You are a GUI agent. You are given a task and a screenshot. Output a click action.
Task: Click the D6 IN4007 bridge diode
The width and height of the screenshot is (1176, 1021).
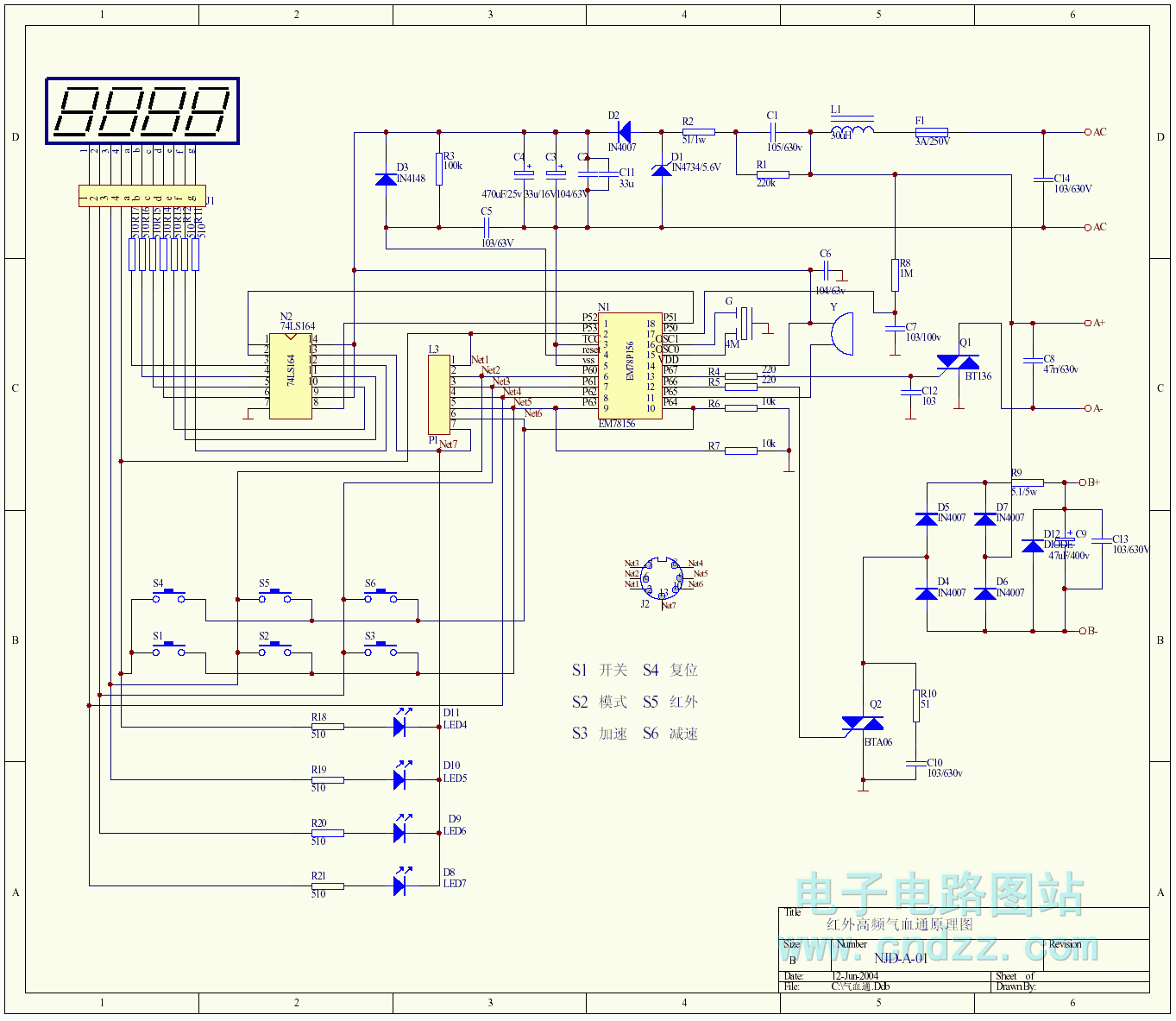985,593
